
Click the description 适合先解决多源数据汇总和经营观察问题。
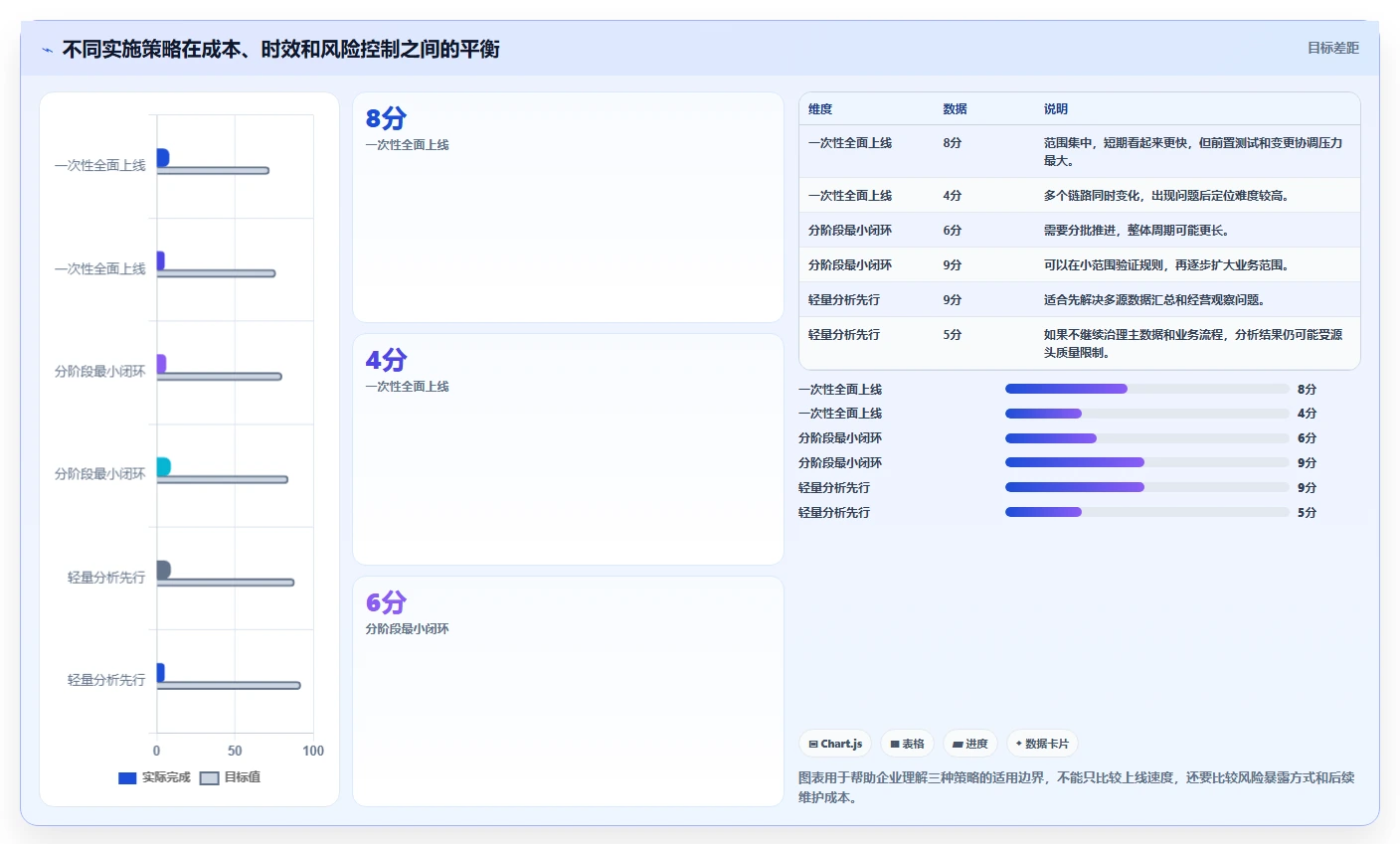1154,300
